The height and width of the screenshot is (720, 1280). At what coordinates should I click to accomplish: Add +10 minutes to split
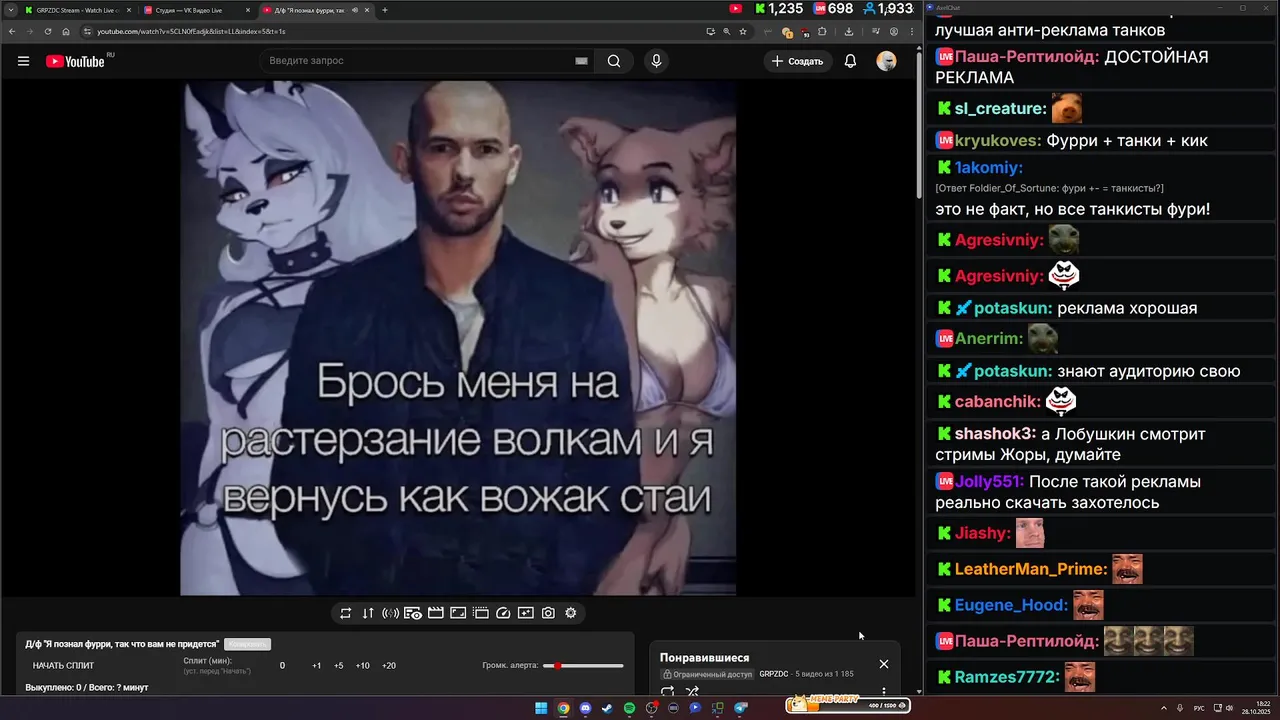(362, 665)
